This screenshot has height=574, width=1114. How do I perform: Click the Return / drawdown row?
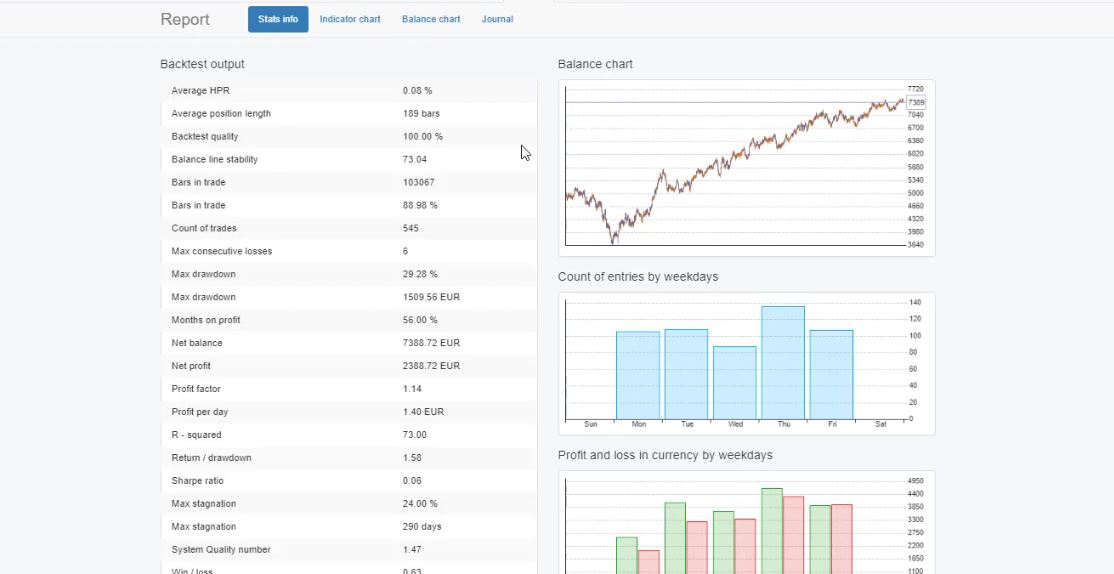(348, 458)
